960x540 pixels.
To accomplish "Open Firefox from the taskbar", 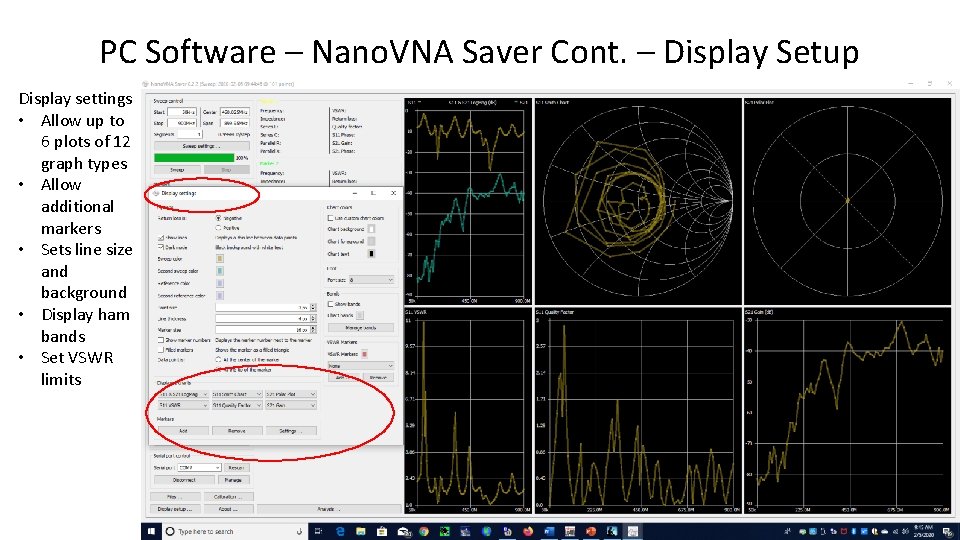I will 528,531.
